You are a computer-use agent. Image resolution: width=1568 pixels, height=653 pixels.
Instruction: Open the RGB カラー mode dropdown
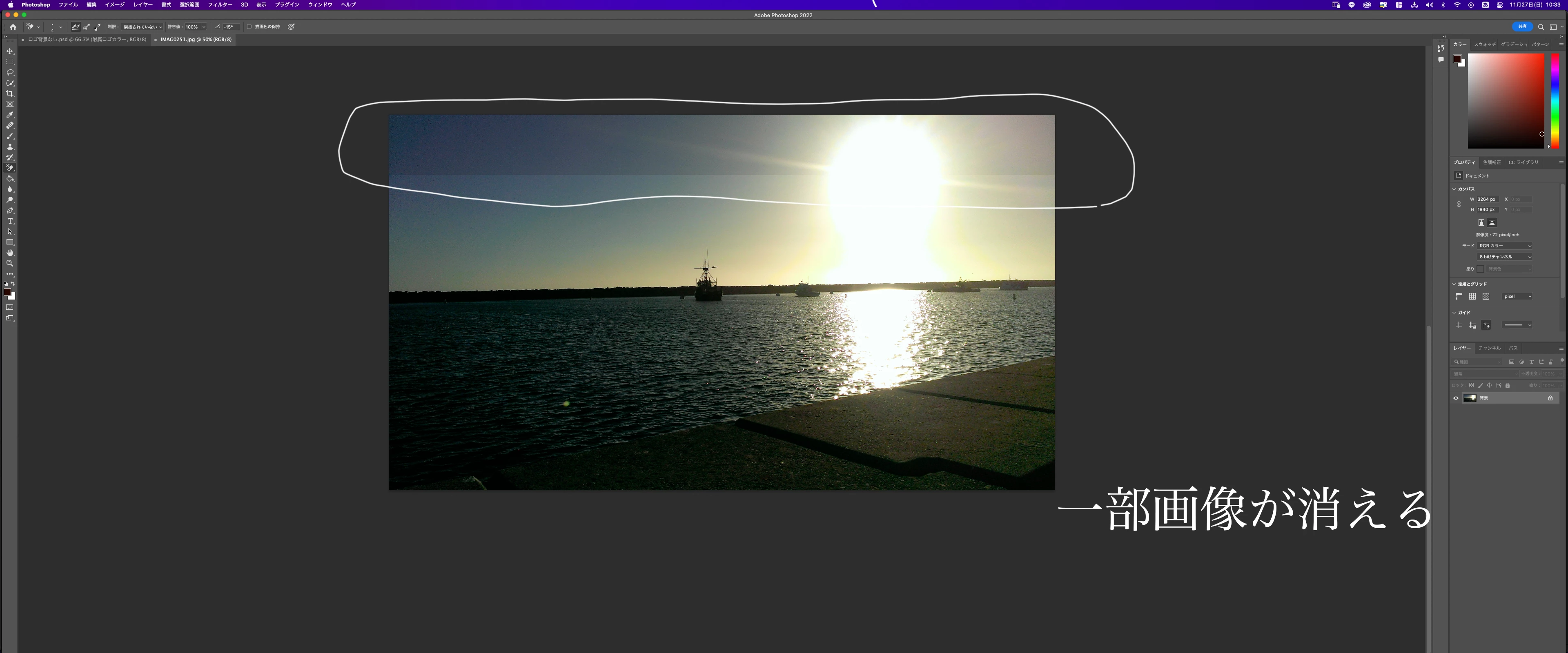(1505, 246)
